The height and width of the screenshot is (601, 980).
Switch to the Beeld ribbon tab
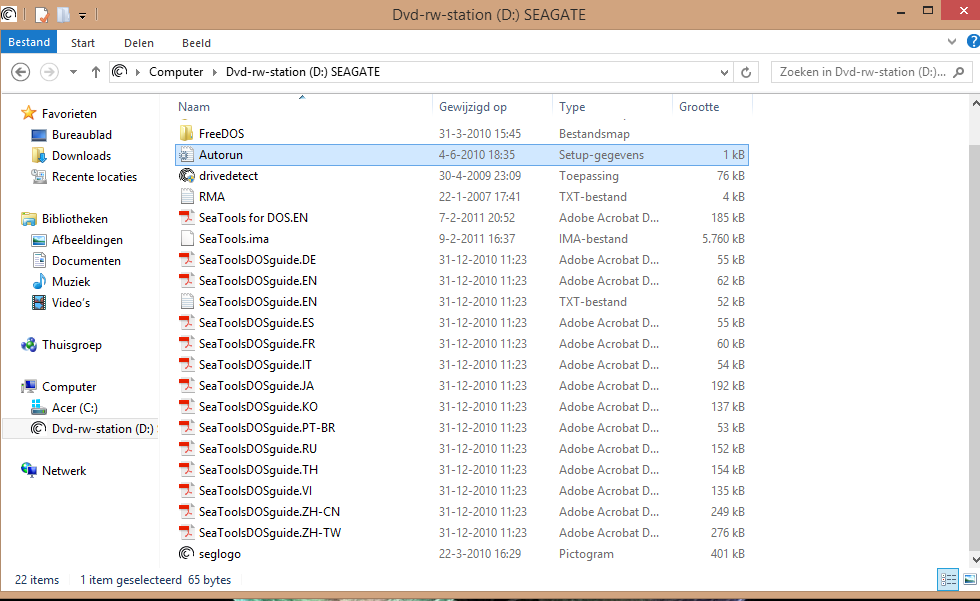click(196, 43)
